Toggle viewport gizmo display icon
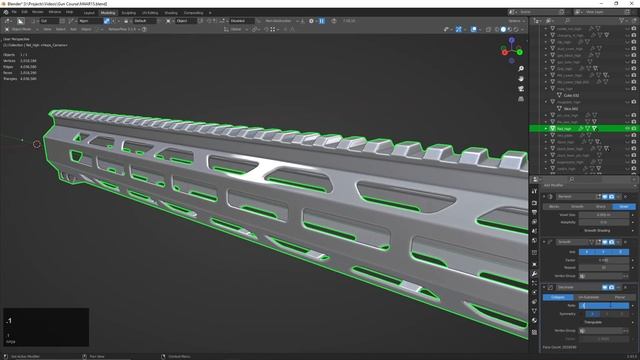The width and height of the screenshot is (640, 360). (458, 29)
